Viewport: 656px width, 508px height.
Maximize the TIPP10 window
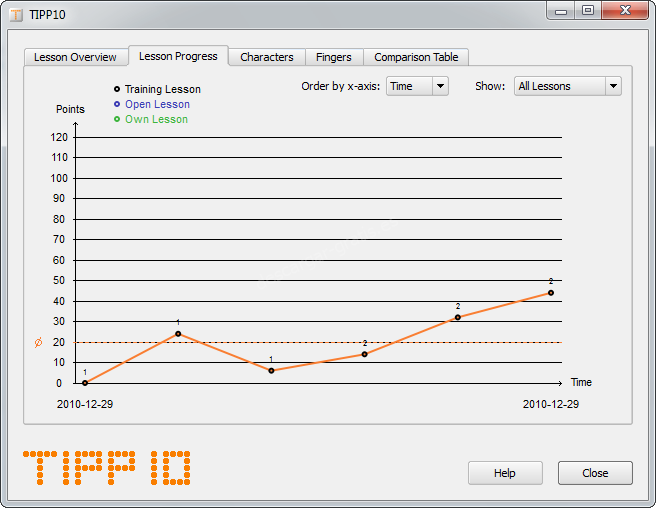click(588, 10)
